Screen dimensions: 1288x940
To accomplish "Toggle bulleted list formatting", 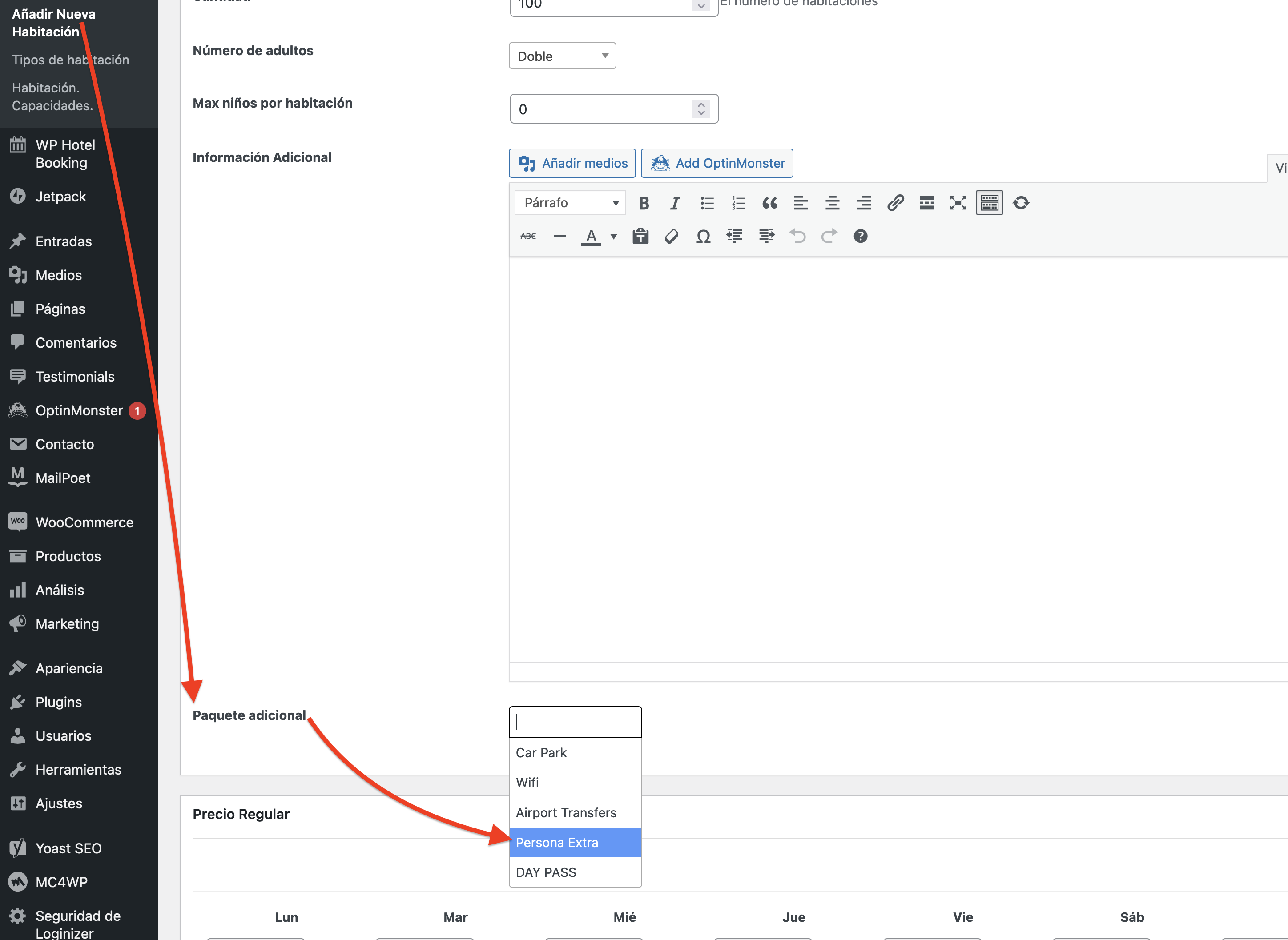I will (x=707, y=203).
